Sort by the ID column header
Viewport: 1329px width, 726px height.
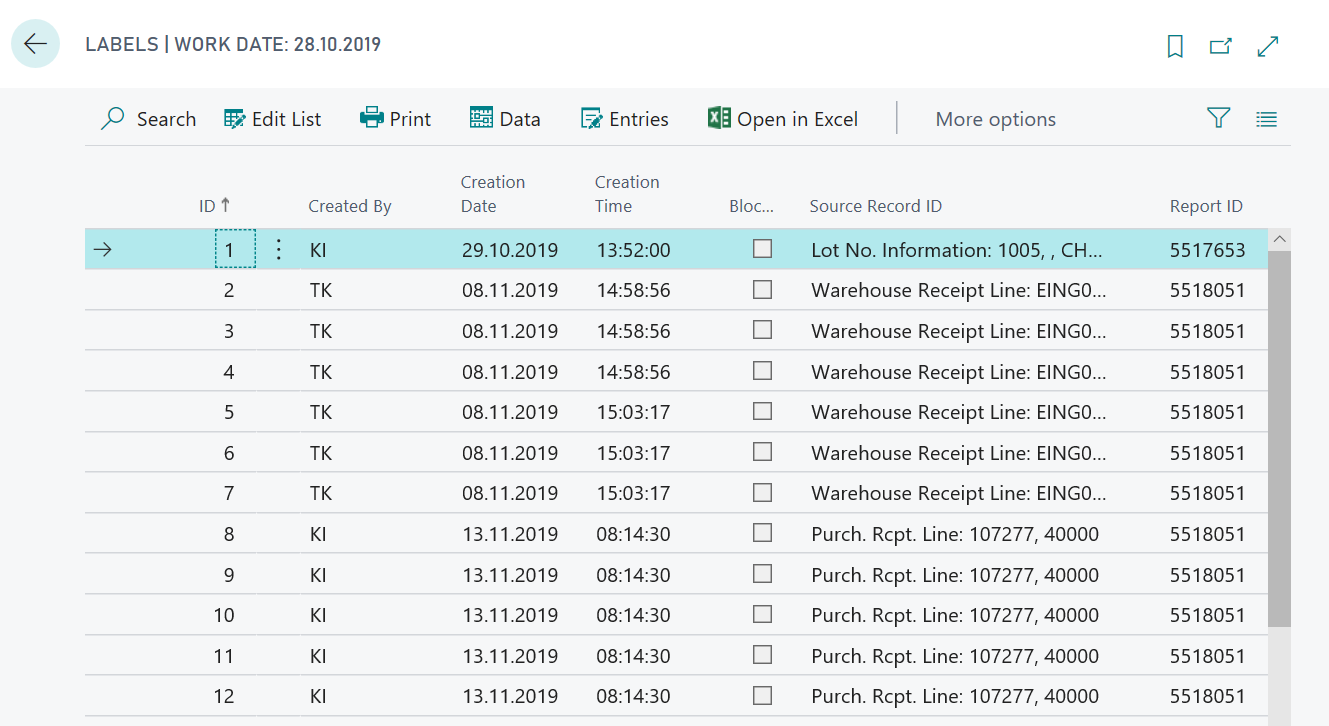click(214, 206)
